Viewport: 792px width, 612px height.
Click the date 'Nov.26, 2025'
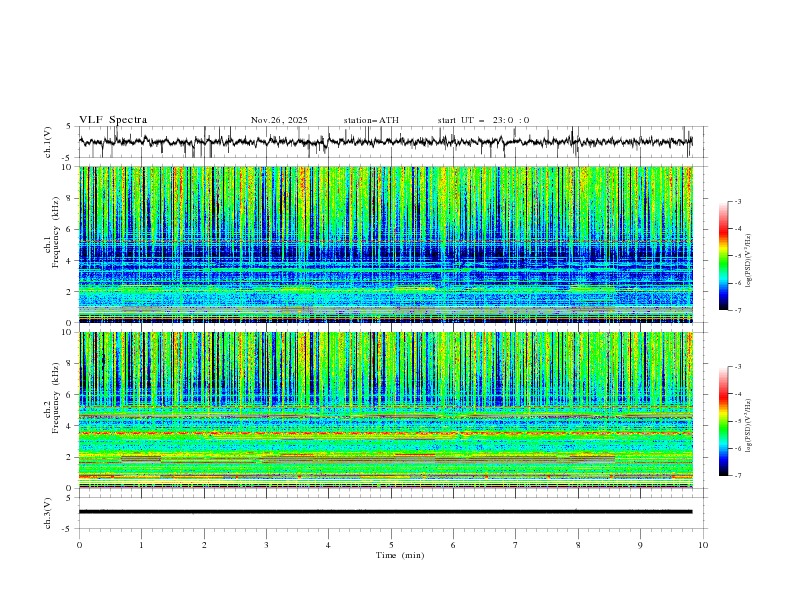click(x=279, y=120)
